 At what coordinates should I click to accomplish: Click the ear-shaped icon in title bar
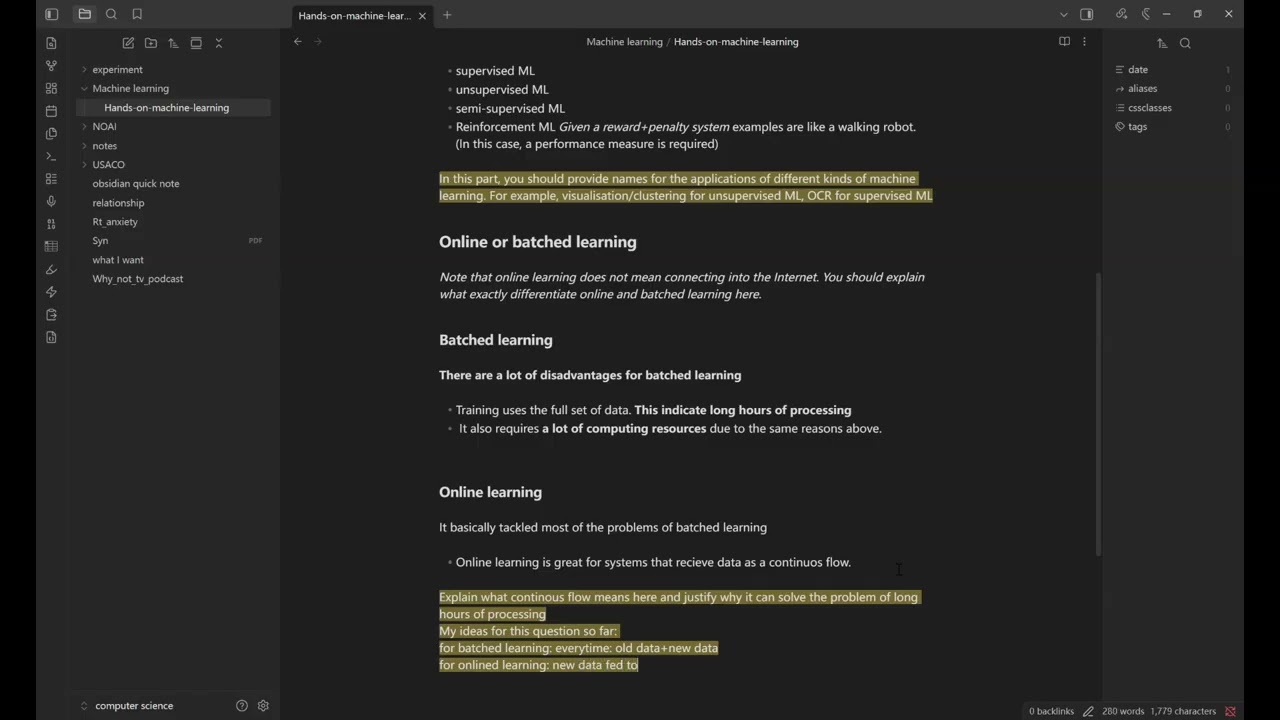(1146, 14)
